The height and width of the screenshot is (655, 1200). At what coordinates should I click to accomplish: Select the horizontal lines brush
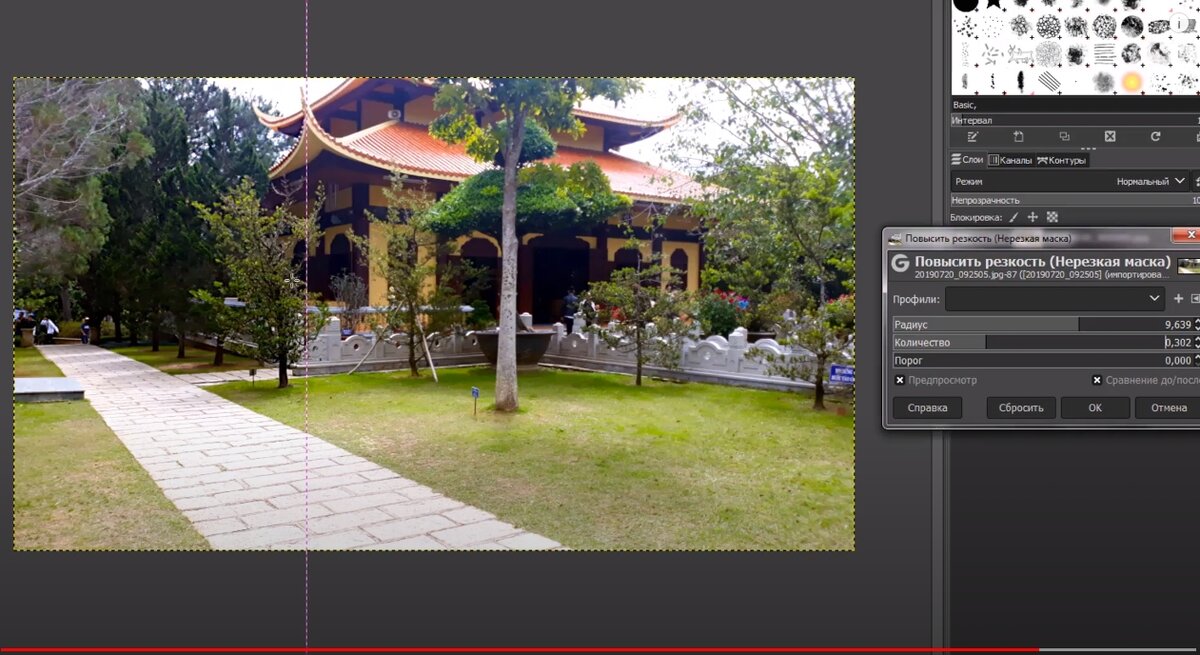click(1104, 53)
